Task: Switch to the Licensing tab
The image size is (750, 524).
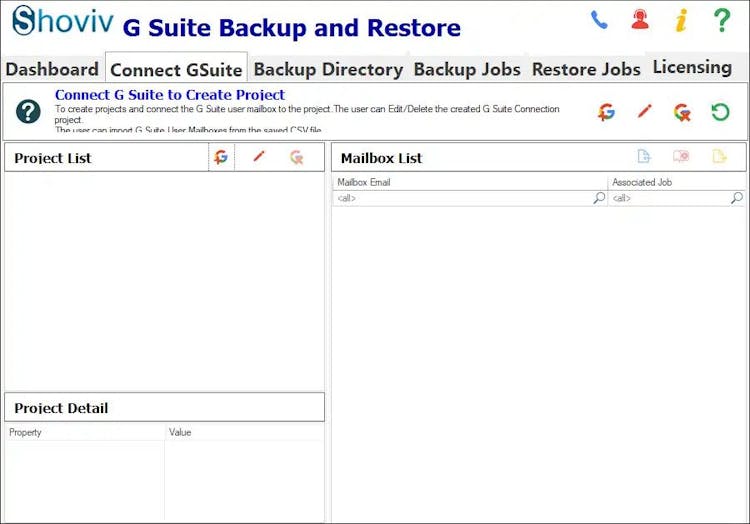Action: coord(692,67)
